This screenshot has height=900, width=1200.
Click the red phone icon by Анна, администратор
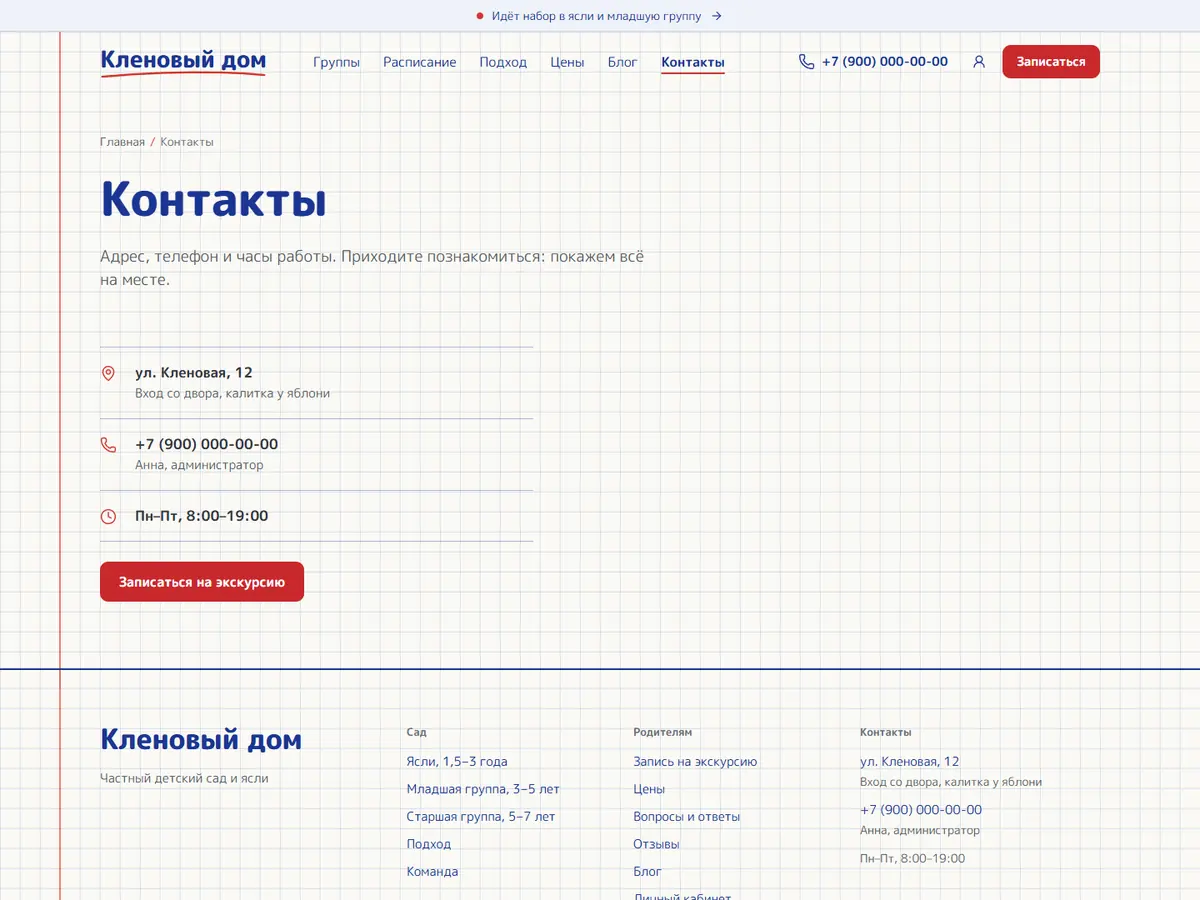109,445
